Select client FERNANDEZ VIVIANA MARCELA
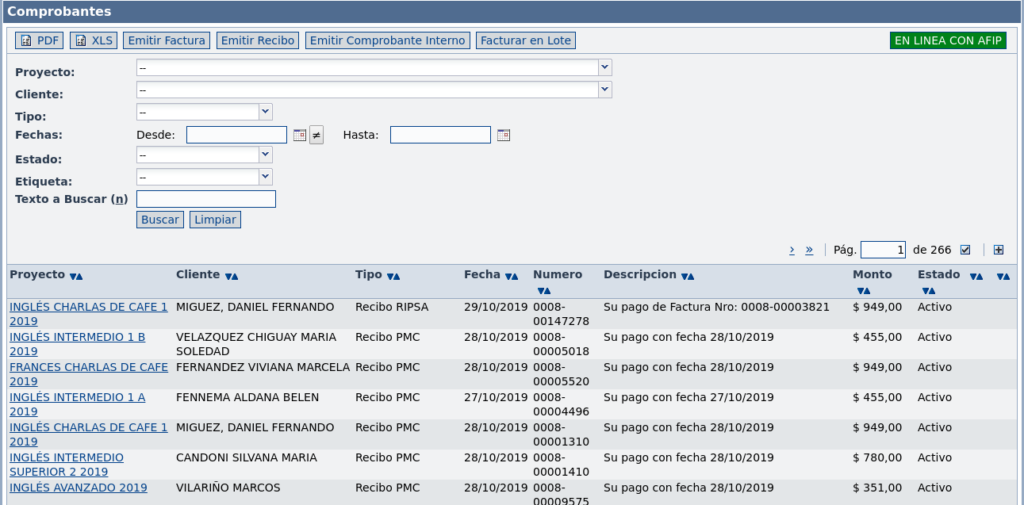 263,367
